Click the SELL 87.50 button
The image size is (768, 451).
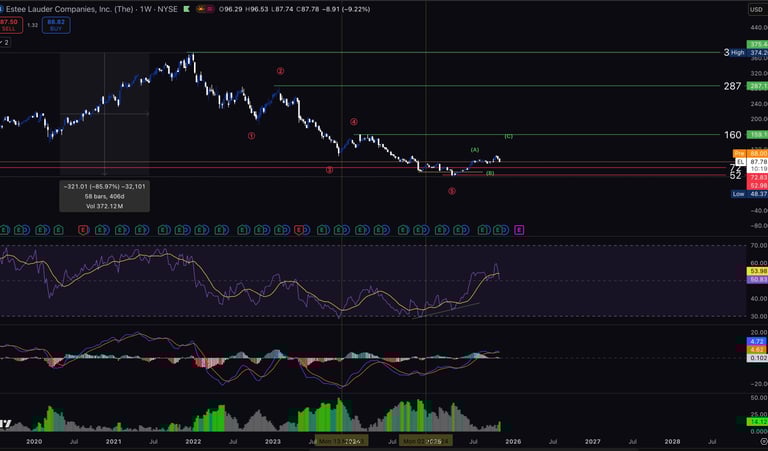9,25
